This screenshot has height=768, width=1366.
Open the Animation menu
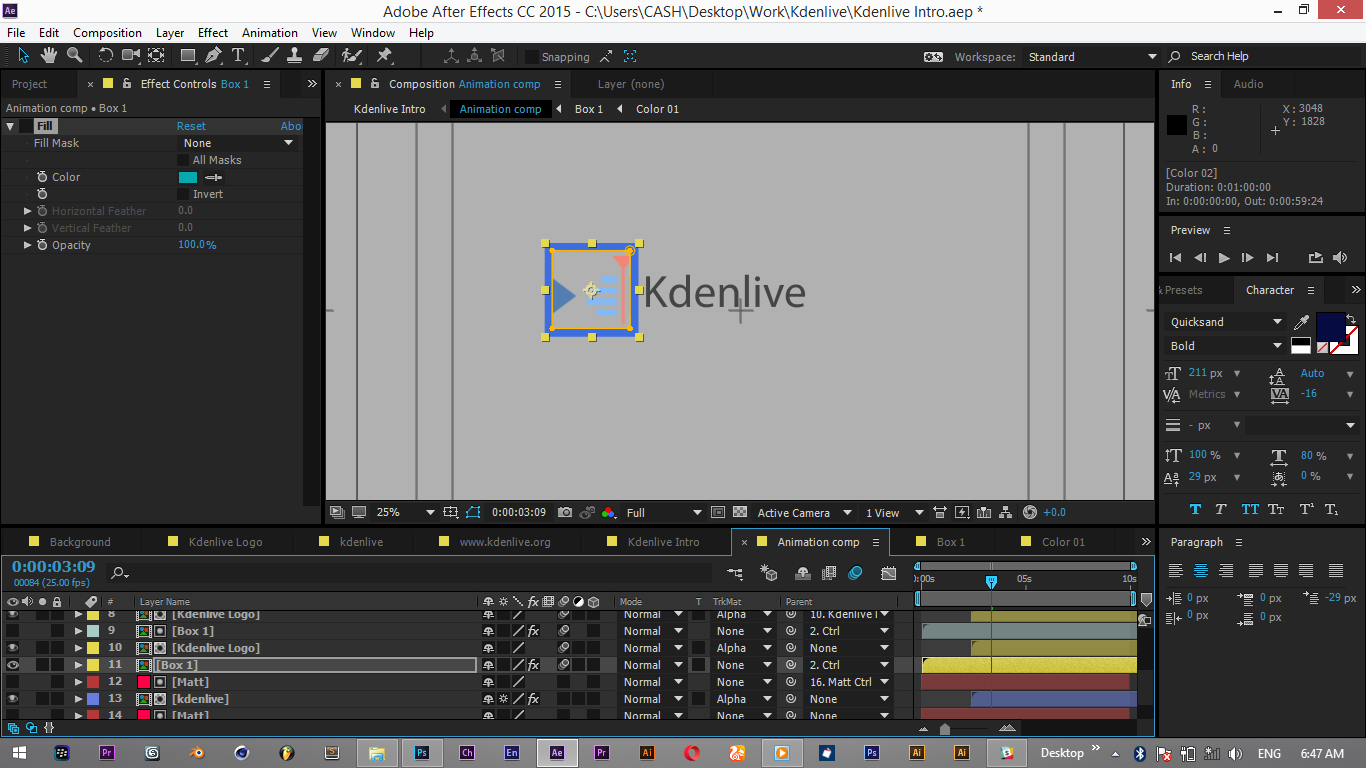point(270,32)
